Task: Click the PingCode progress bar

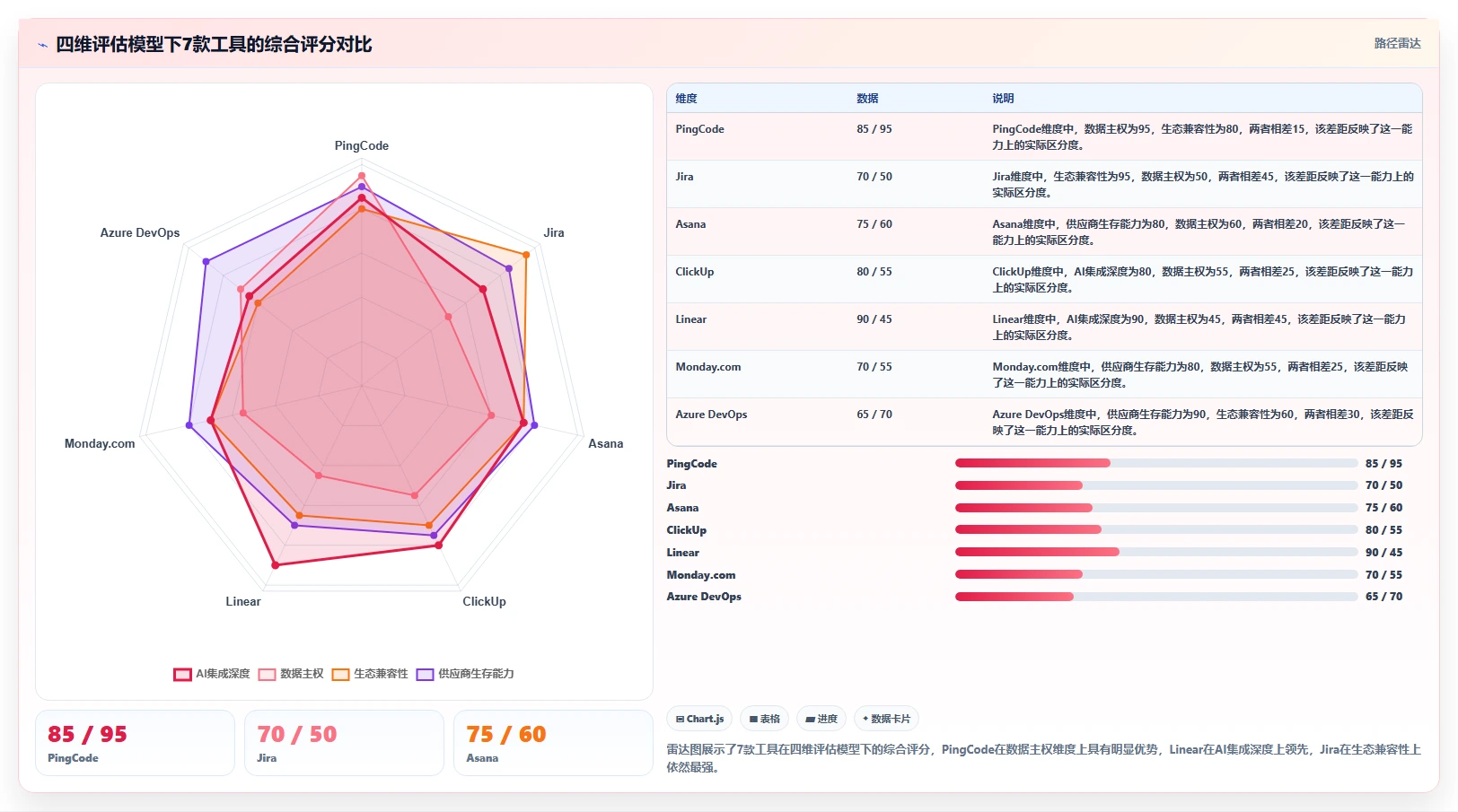Action: tap(1156, 463)
